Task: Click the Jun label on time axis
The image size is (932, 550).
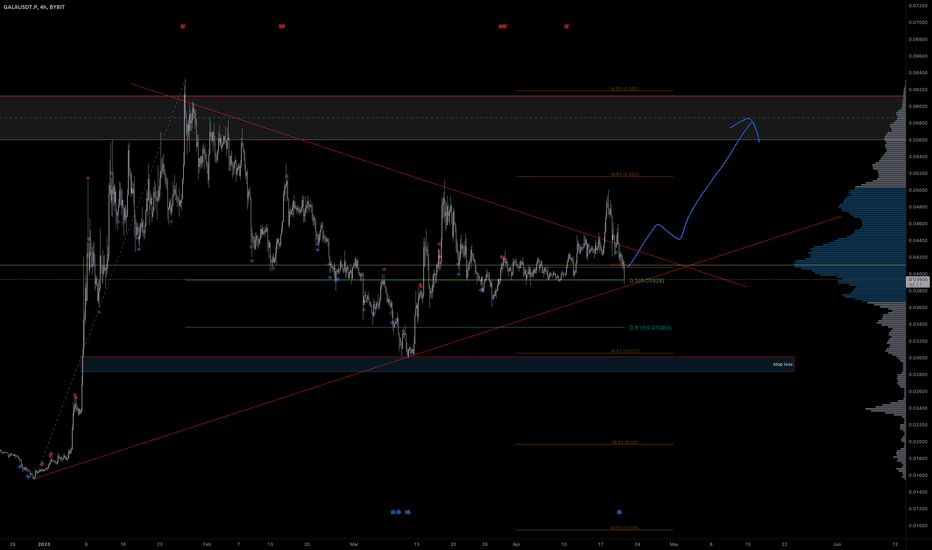Action: (x=837, y=544)
